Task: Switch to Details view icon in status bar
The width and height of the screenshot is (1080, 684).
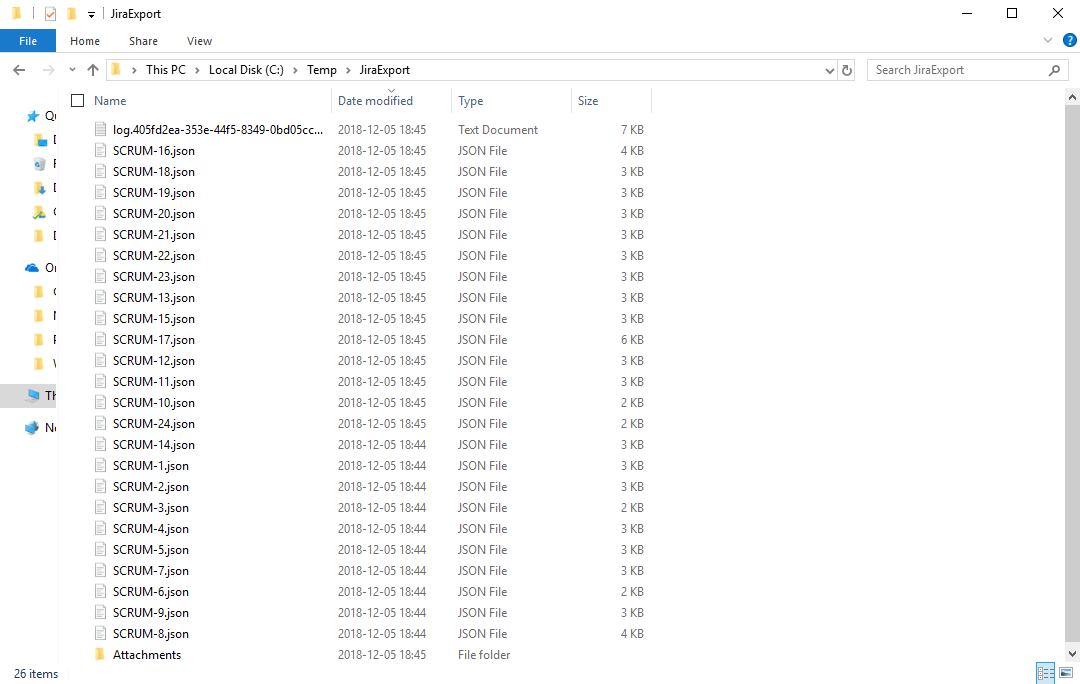Action: [1045, 673]
